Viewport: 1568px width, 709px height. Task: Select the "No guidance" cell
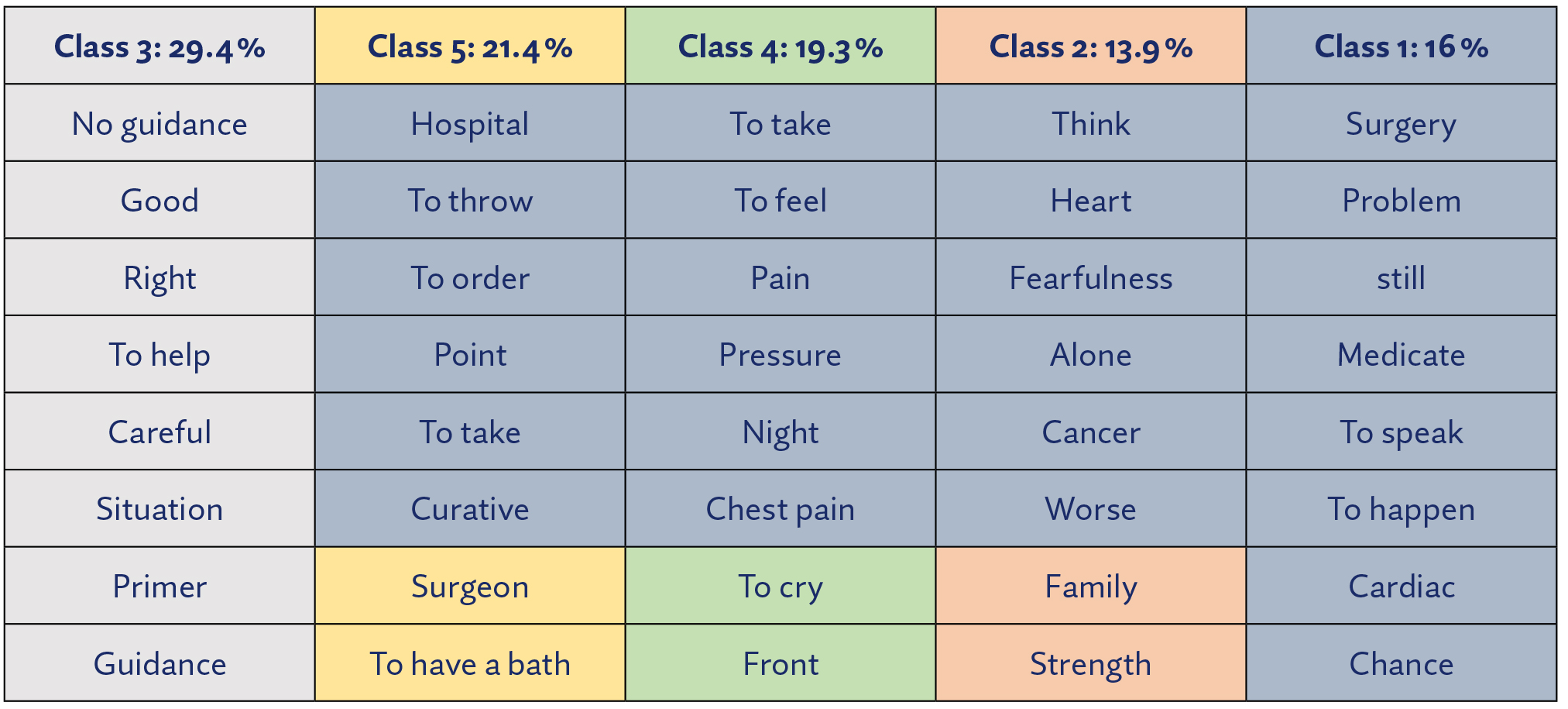click(x=160, y=124)
